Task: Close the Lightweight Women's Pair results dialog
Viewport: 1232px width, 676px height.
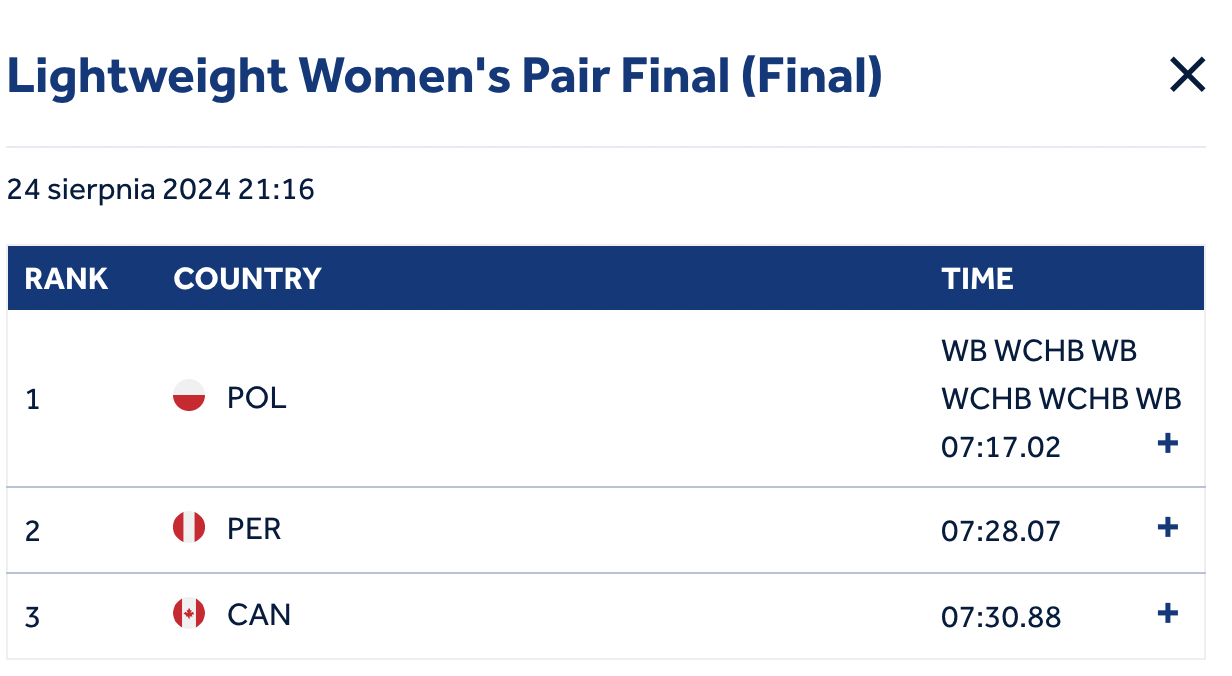Action: [1187, 75]
